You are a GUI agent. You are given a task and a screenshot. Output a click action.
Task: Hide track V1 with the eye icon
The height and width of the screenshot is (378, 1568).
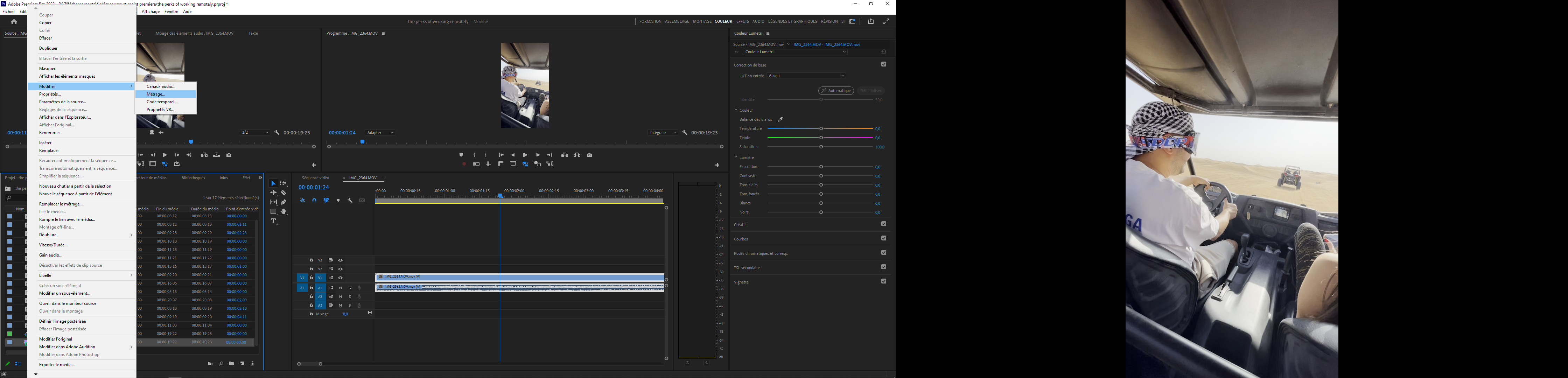click(x=340, y=278)
